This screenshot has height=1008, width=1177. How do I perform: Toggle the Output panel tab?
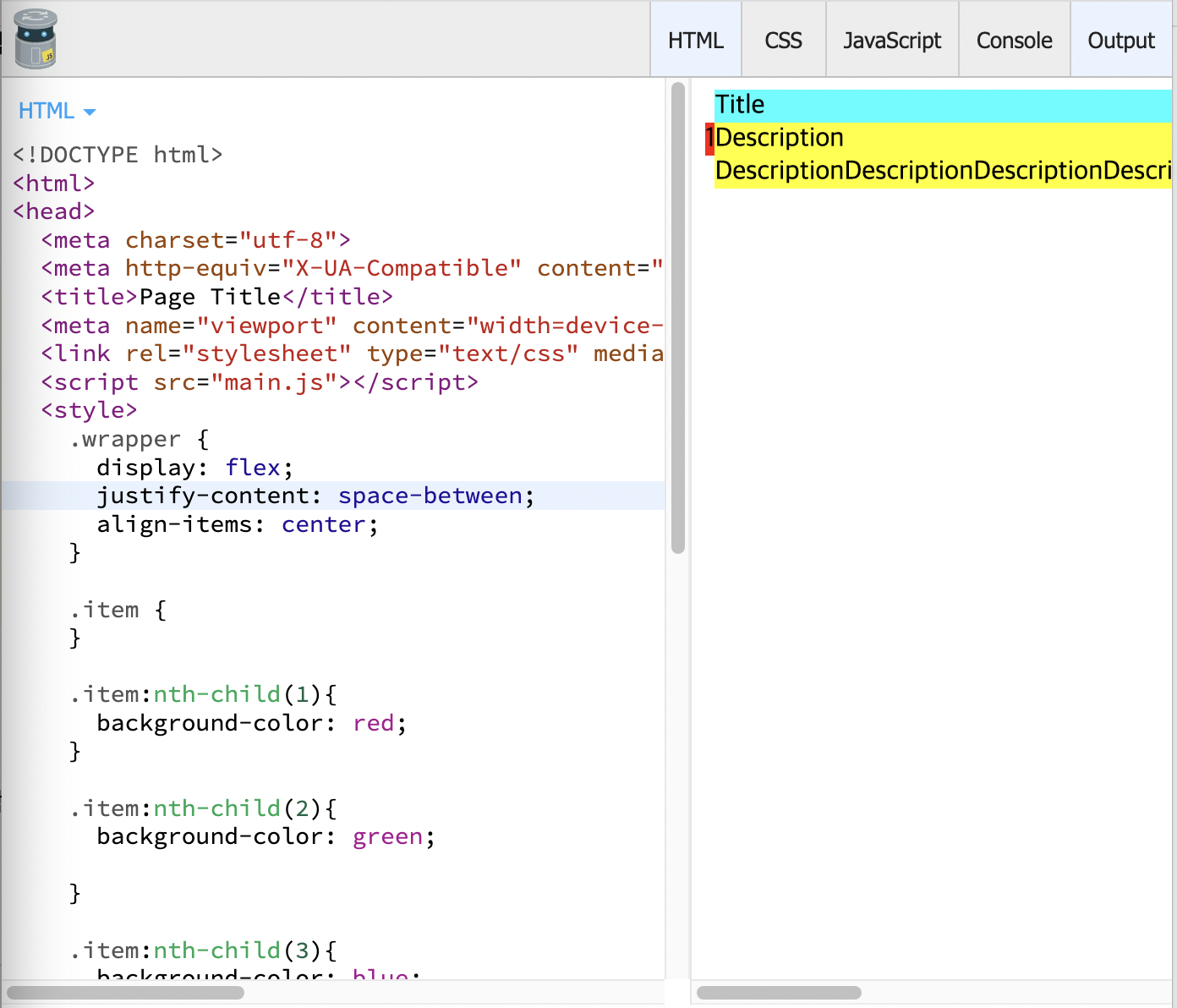tap(1121, 40)
